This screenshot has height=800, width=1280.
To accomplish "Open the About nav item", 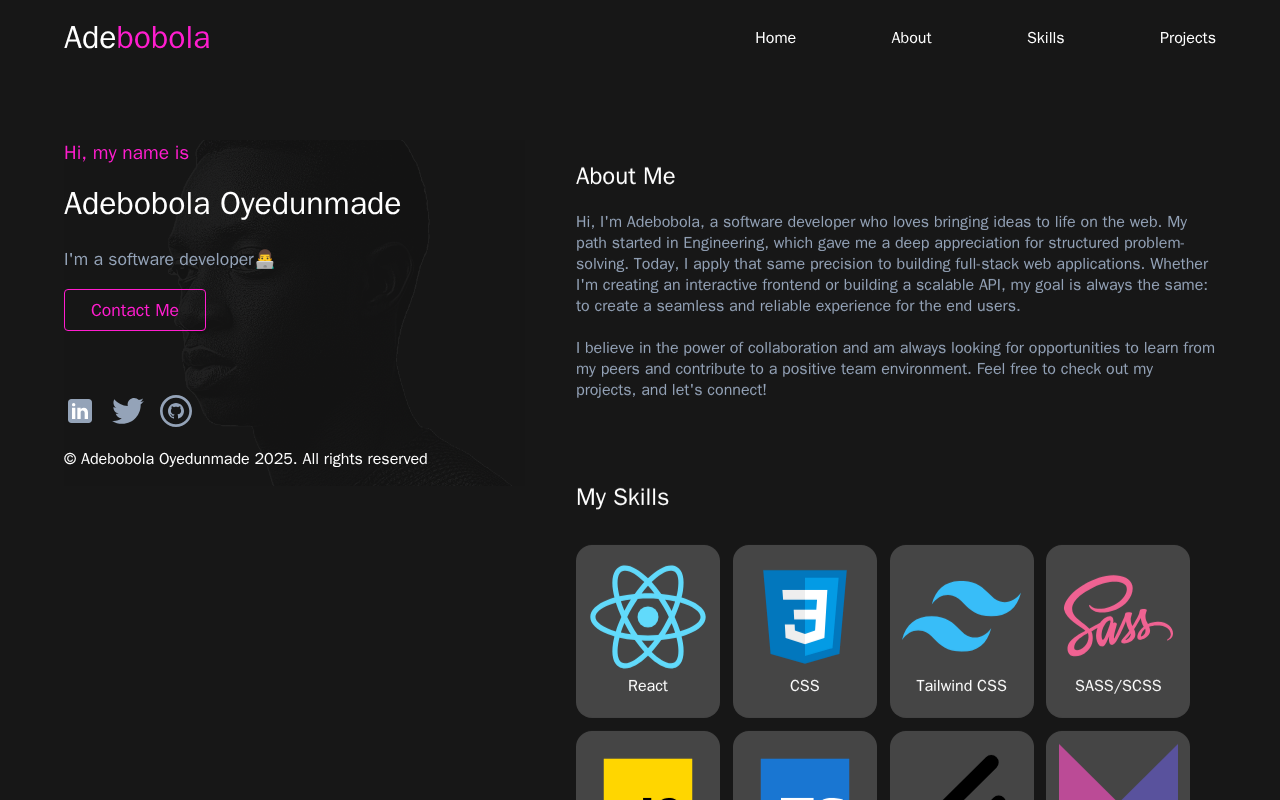I will click(x=911, y=38).
